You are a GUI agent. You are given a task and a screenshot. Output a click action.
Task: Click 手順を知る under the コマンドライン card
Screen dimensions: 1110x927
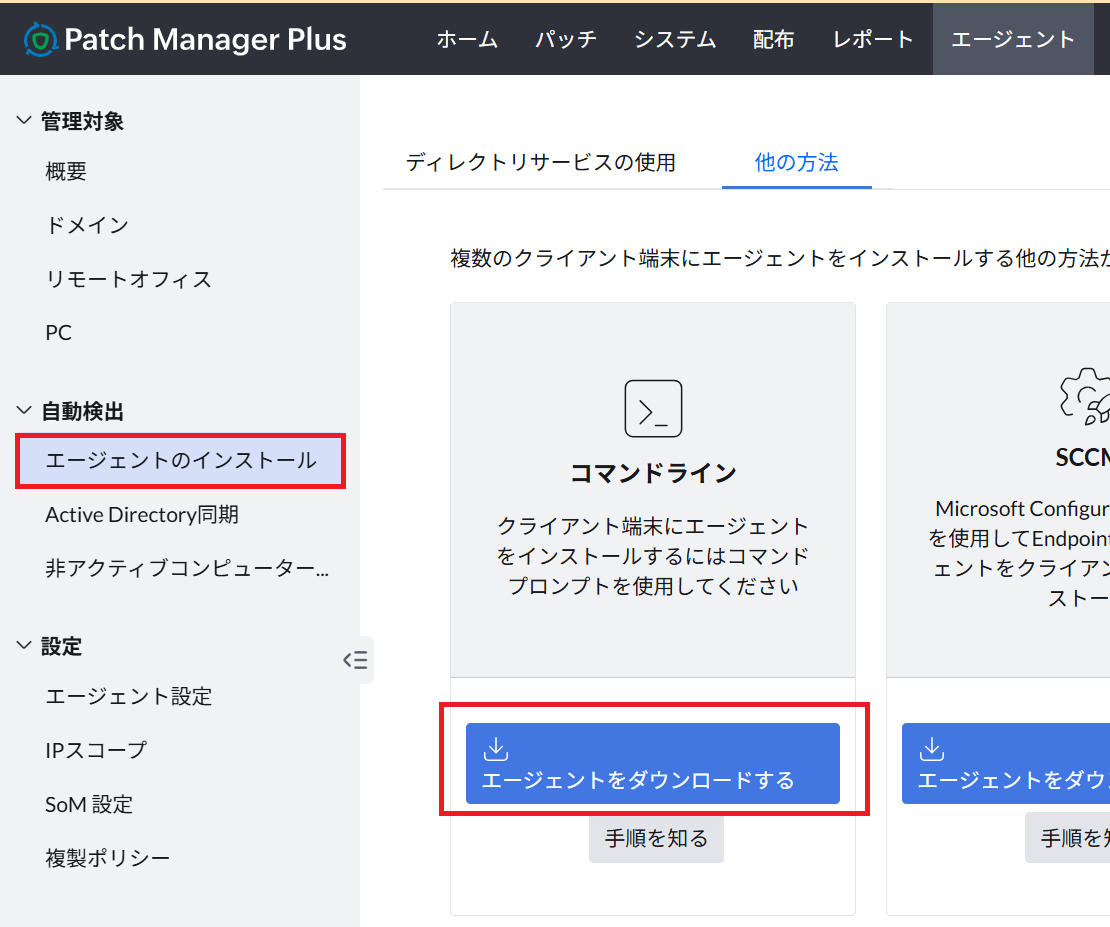656,838
